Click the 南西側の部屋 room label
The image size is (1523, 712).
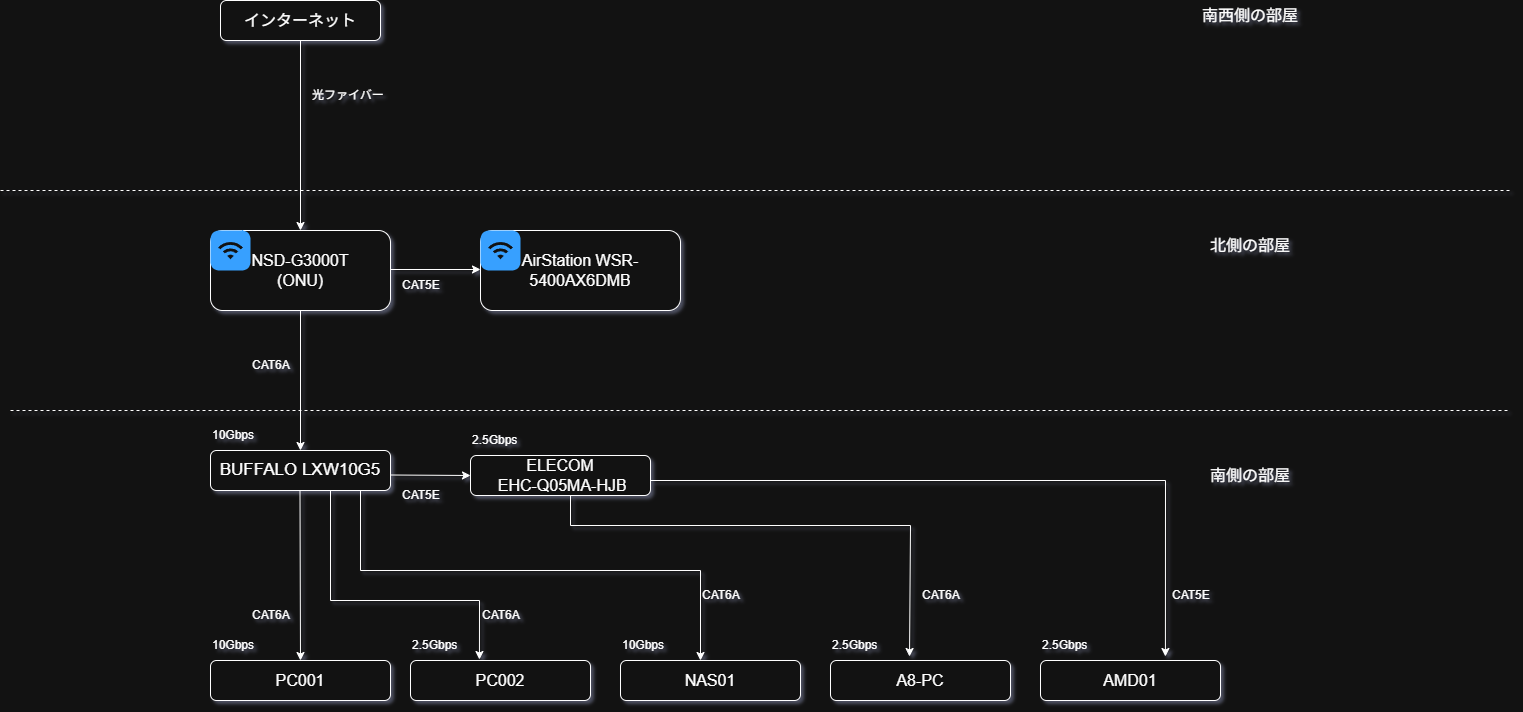(x=1250, y=16)
